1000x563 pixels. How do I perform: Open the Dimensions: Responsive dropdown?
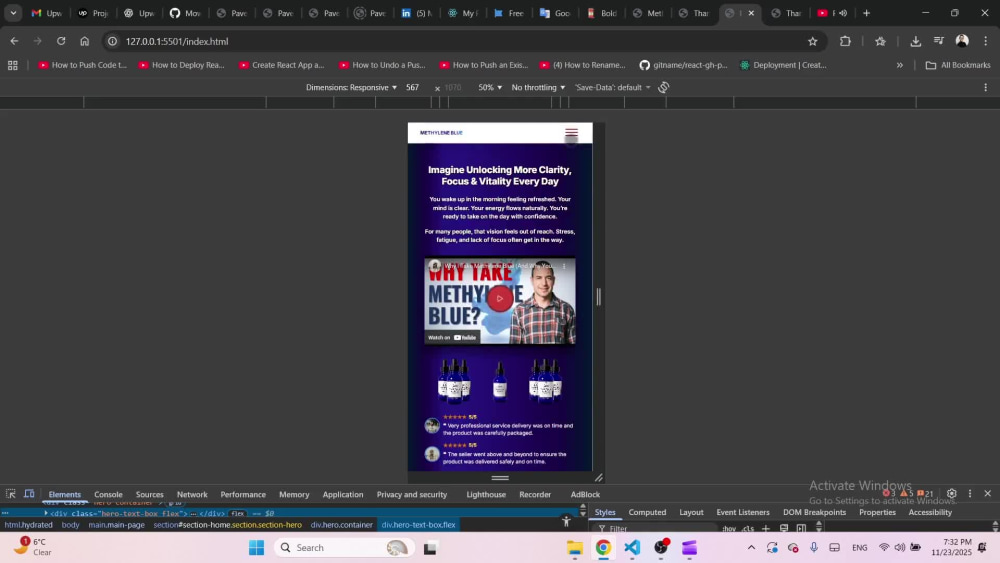click(x=351, y=87)
